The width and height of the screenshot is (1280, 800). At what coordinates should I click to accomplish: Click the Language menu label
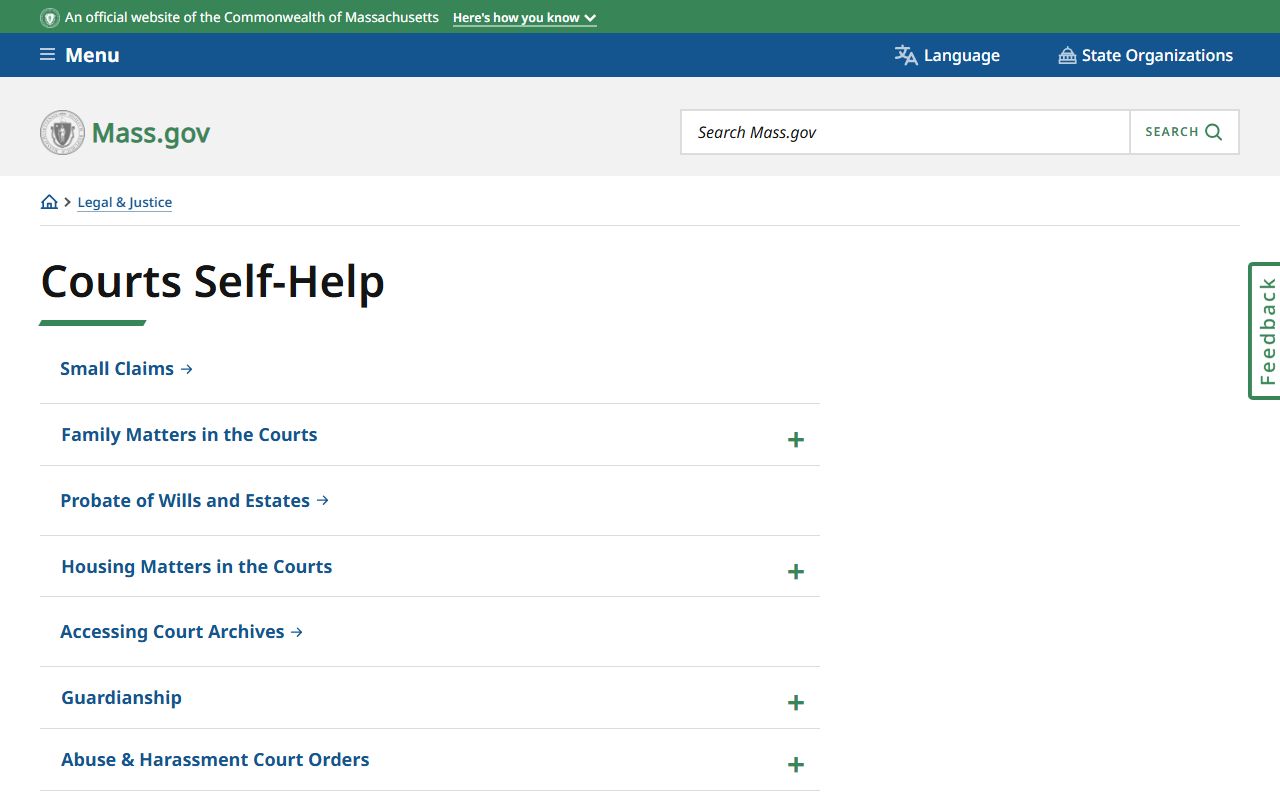point(962,56)
